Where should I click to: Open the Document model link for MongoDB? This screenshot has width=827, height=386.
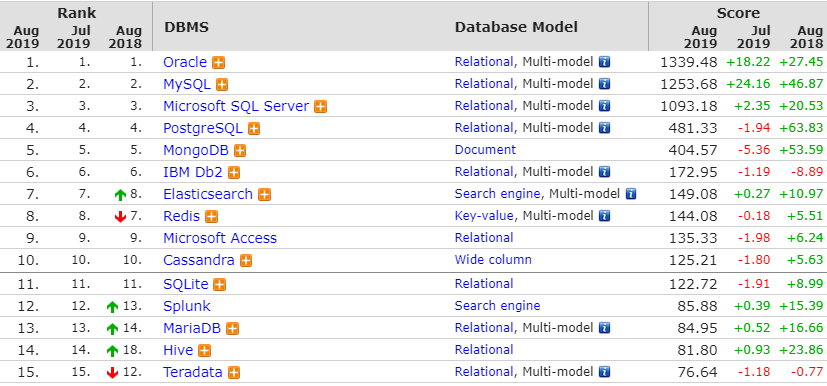point(485,150)
